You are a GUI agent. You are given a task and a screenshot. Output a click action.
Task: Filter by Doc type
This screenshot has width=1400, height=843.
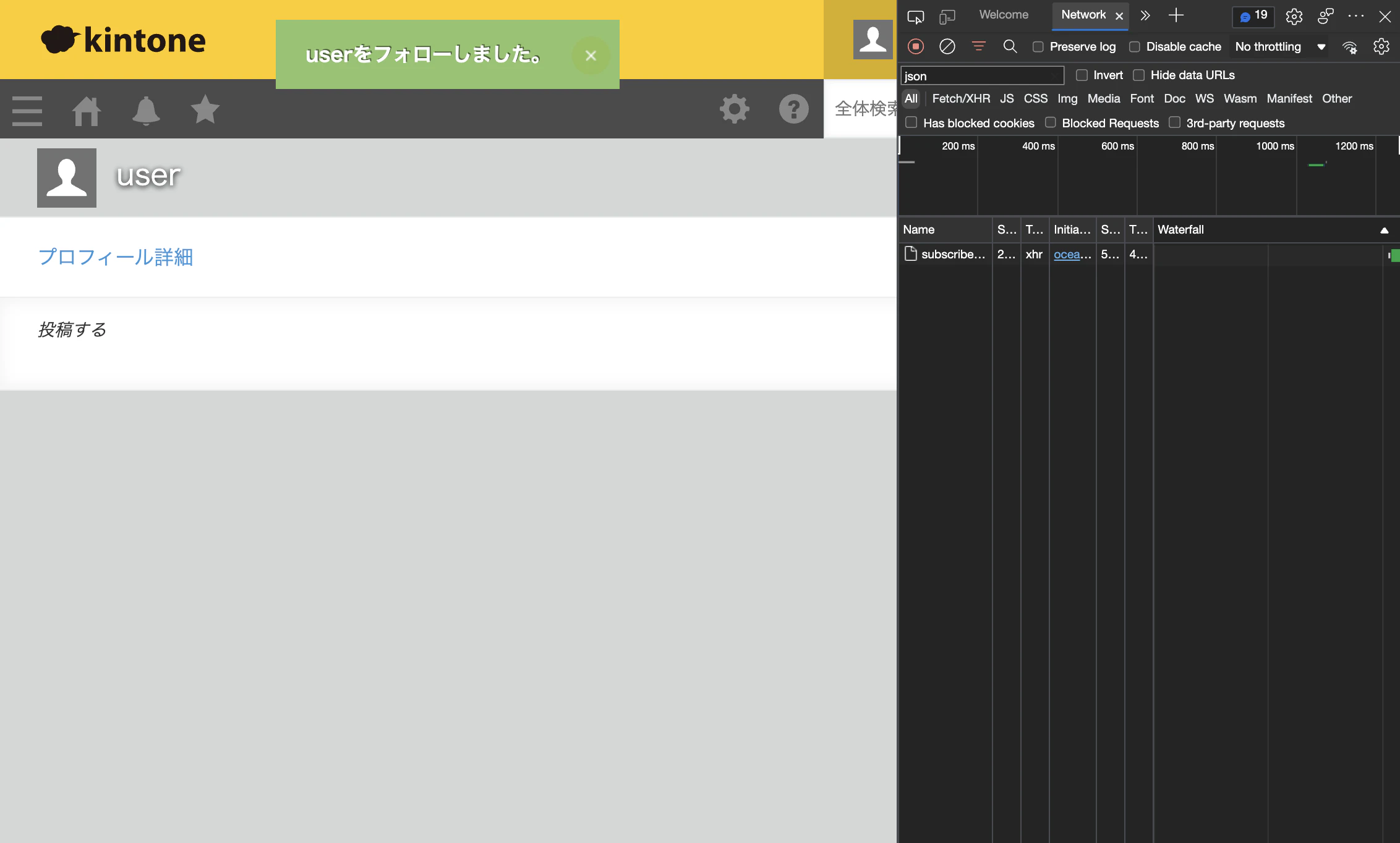pos(1174,99)
